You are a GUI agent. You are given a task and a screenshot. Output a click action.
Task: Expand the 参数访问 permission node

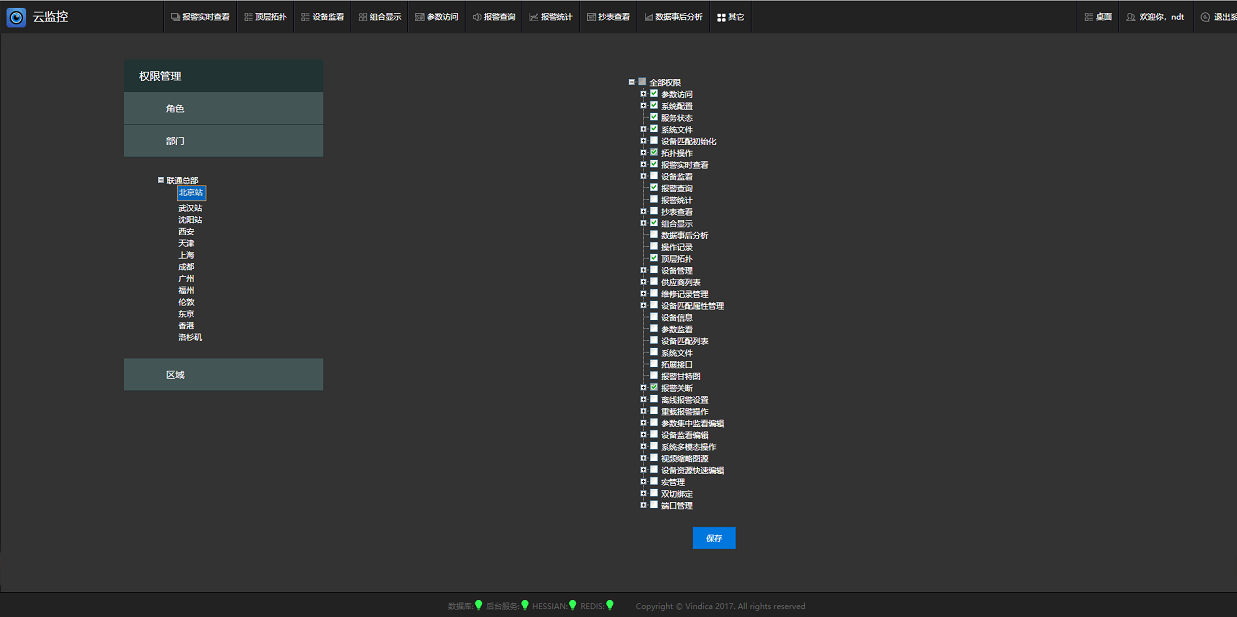click(643, 94)
